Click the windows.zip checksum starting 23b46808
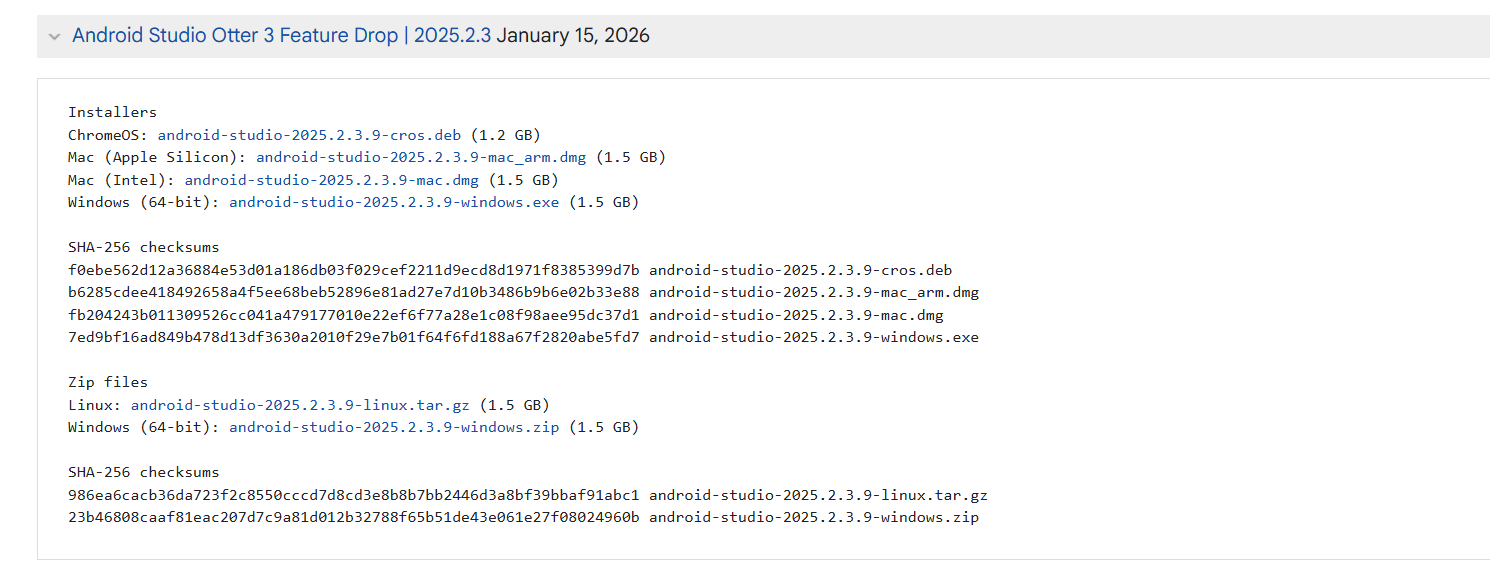 pos(354,517)
